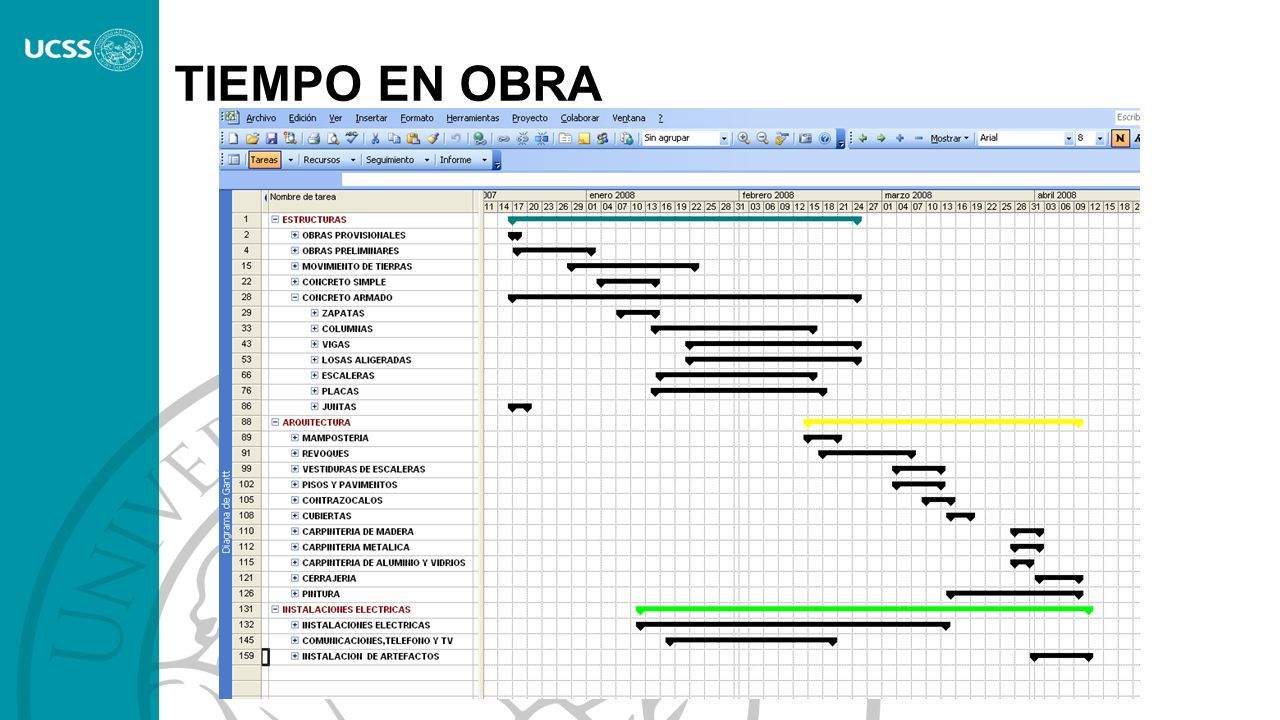Image resolution: width=1280 pixels, height=720 pixels.
Task: Select the green INSTALACIONES ELECTRICAS Gantt bar
Action: point(864,609)
